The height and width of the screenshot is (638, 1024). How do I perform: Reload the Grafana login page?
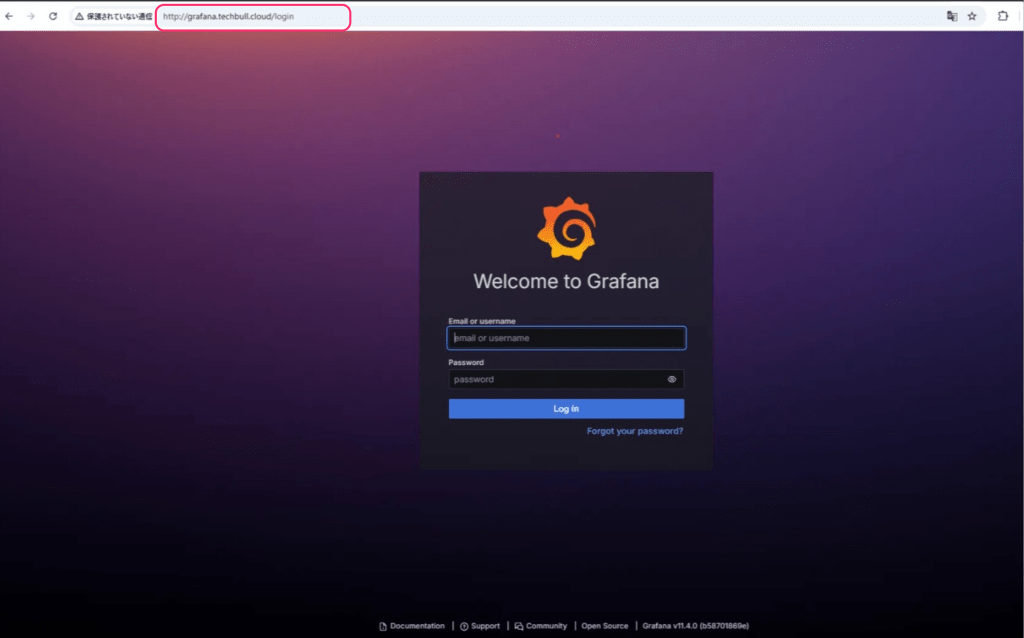pos(53,17)
